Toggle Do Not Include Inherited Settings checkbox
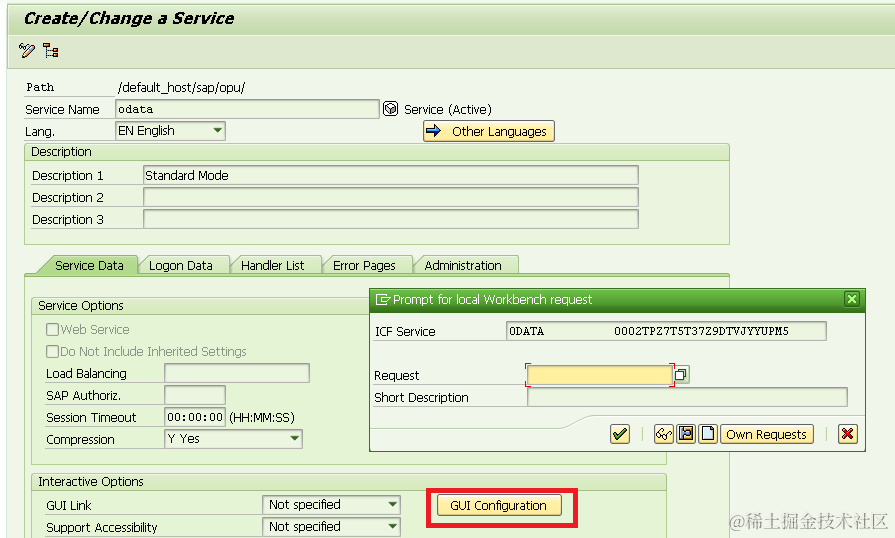The height and width of the screenshot is (538, 895). (x=53, y=351)
